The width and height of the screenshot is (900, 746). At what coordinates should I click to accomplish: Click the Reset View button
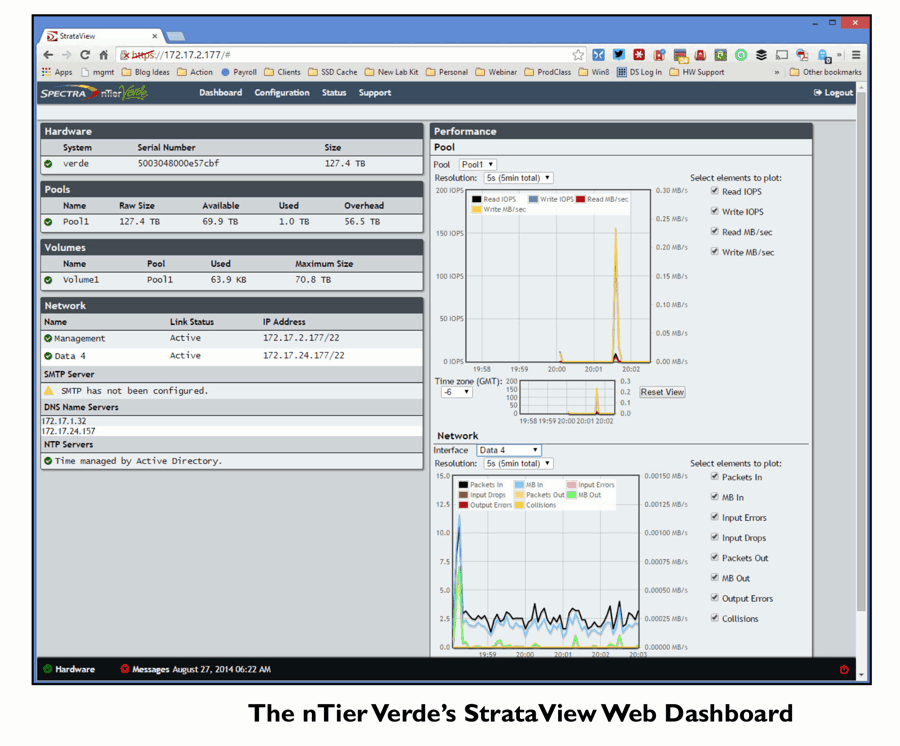coord(662,393)
